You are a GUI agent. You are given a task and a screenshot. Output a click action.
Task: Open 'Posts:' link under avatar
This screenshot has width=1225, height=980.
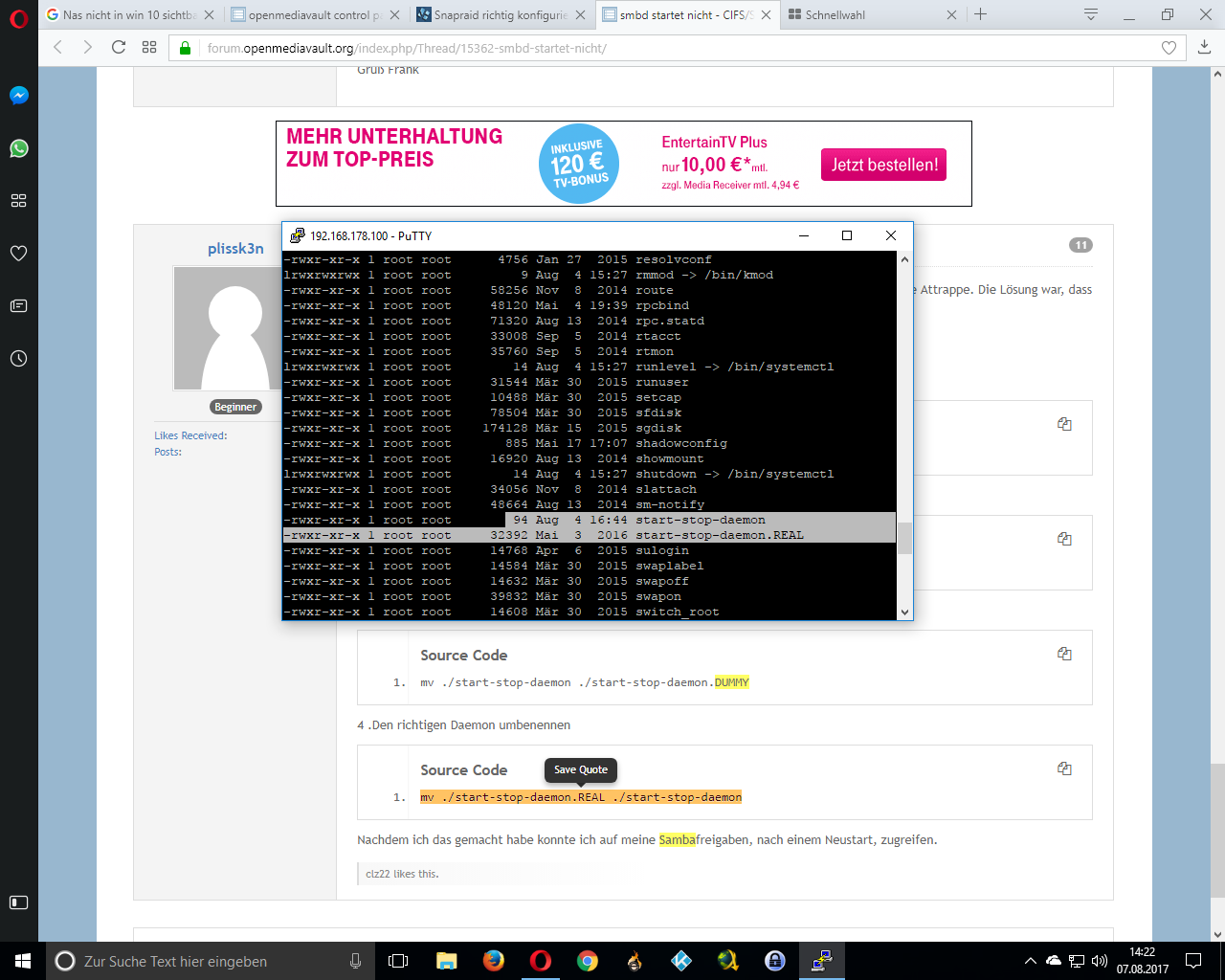(x=168, y=452)
